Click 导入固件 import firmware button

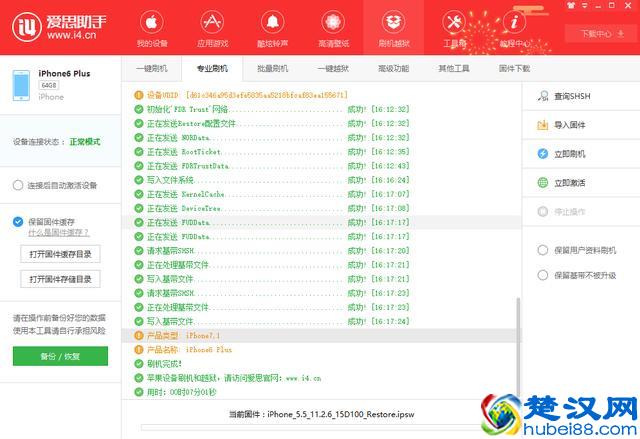[581, 125]
